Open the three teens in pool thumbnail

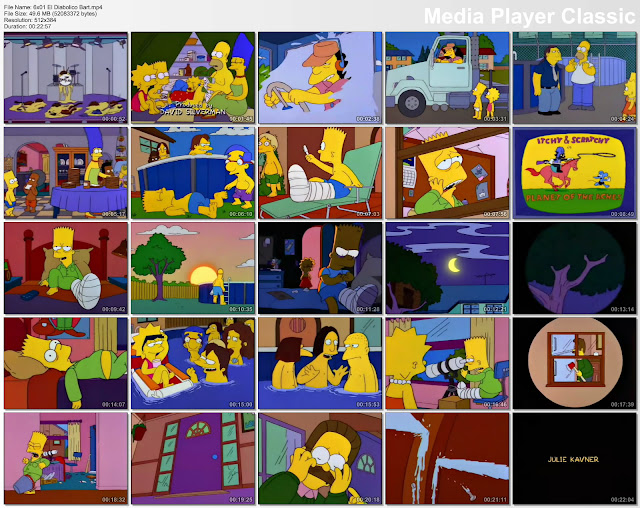(x=320, y=363)
